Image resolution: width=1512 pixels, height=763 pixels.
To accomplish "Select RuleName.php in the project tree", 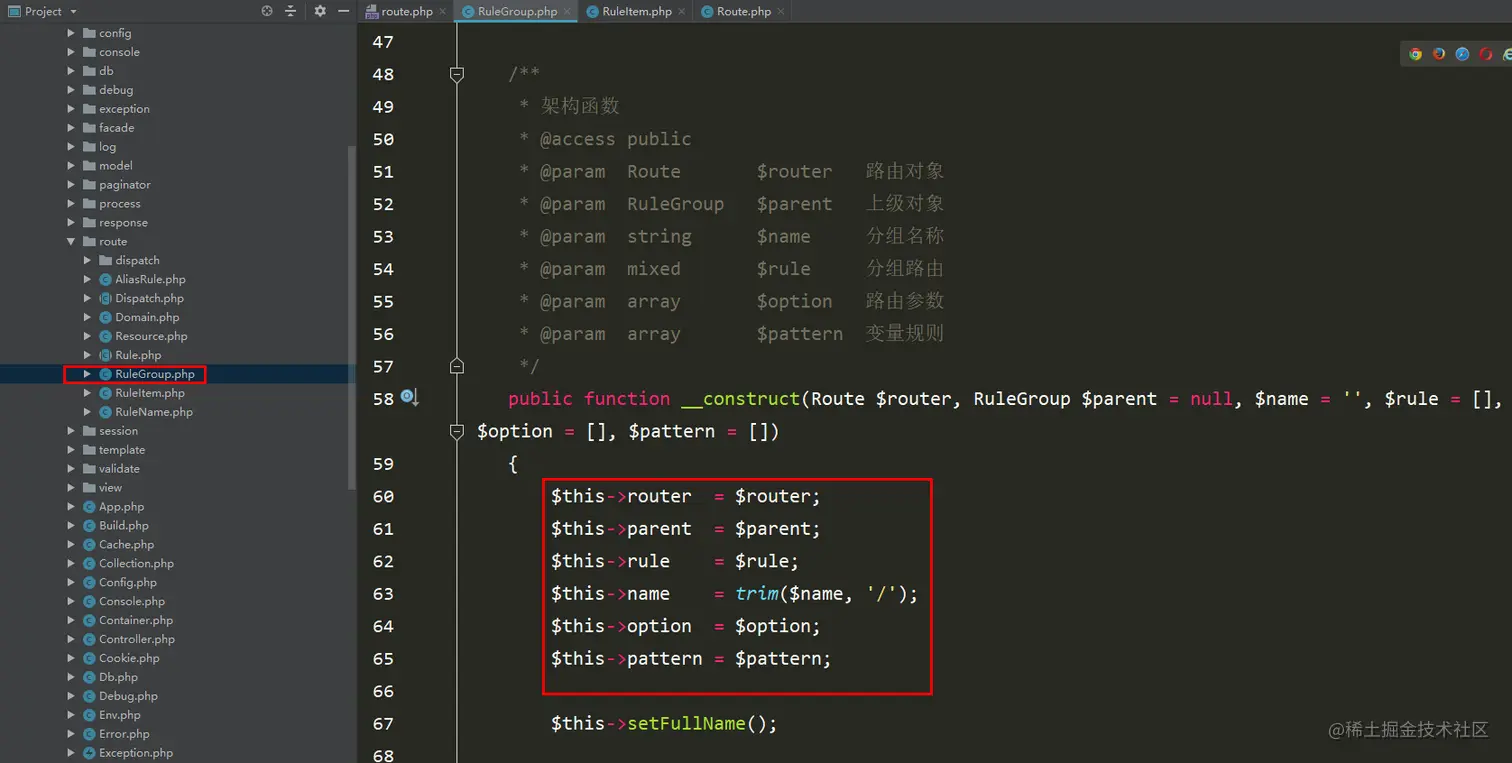I will click(154, 412).
